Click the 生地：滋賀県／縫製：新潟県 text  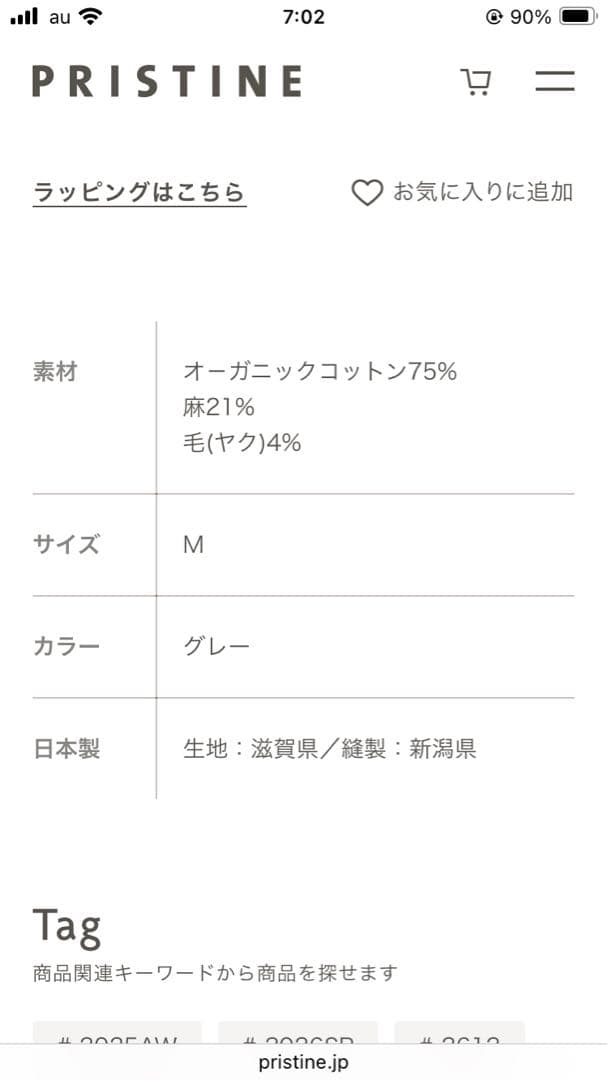(330, 749)
